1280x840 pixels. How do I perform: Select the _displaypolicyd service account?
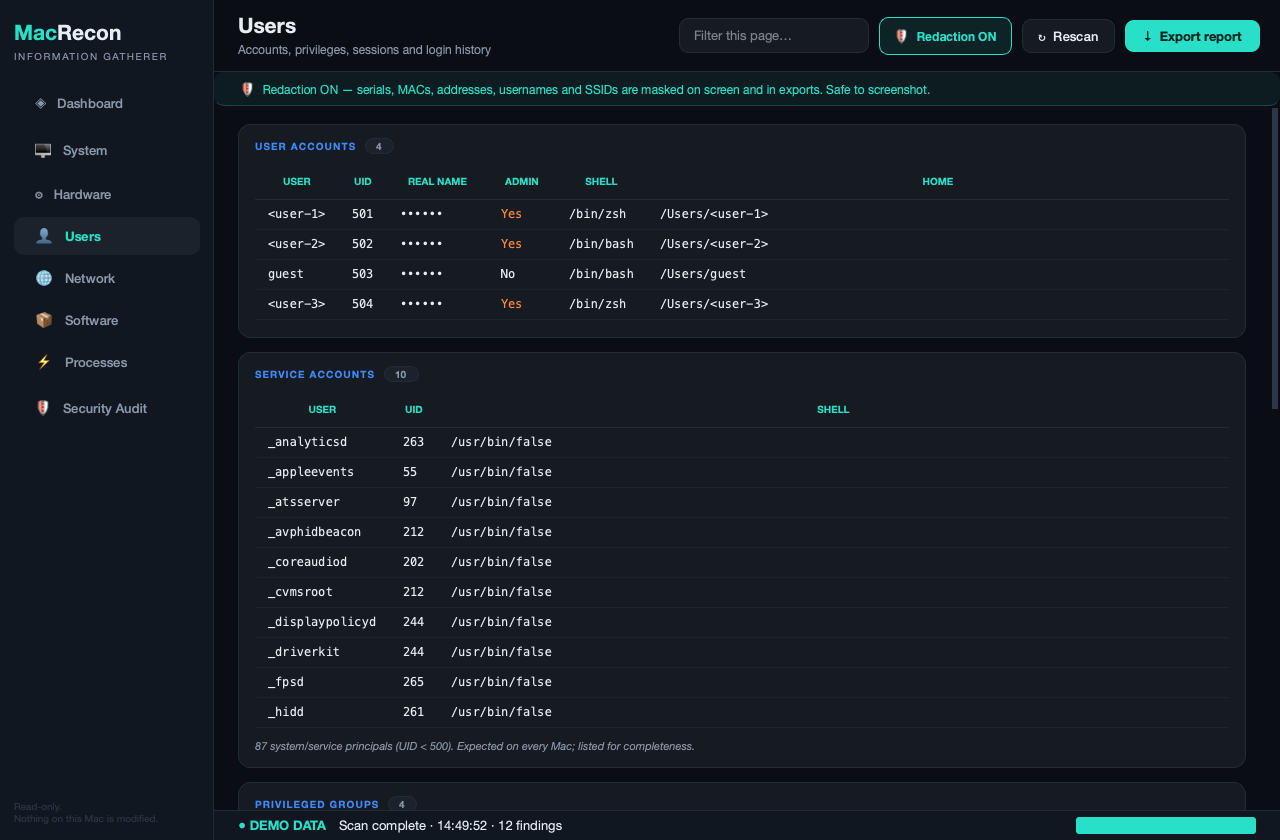322,622
